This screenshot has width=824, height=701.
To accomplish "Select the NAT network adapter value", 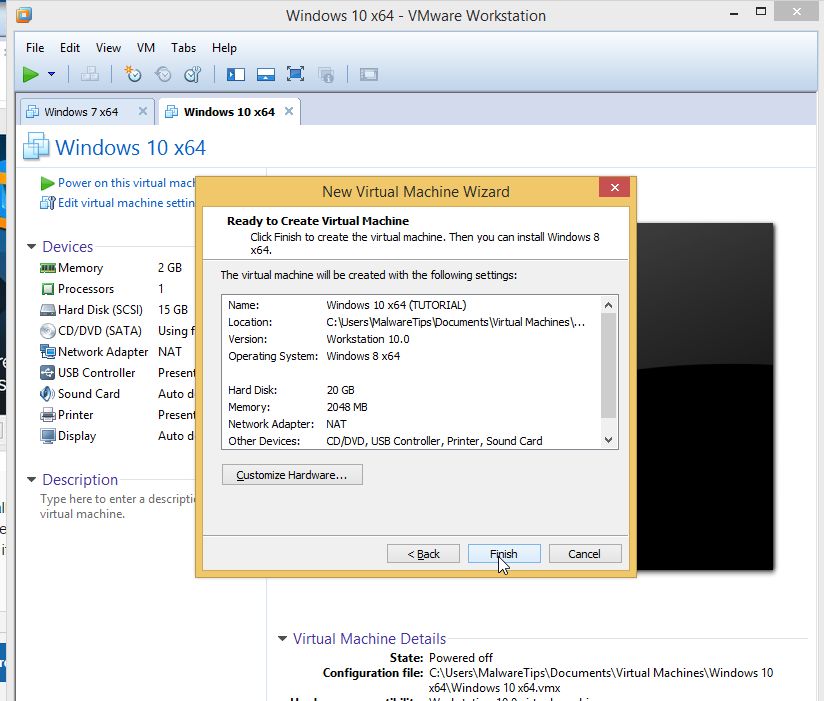I will tap(170, 352).
